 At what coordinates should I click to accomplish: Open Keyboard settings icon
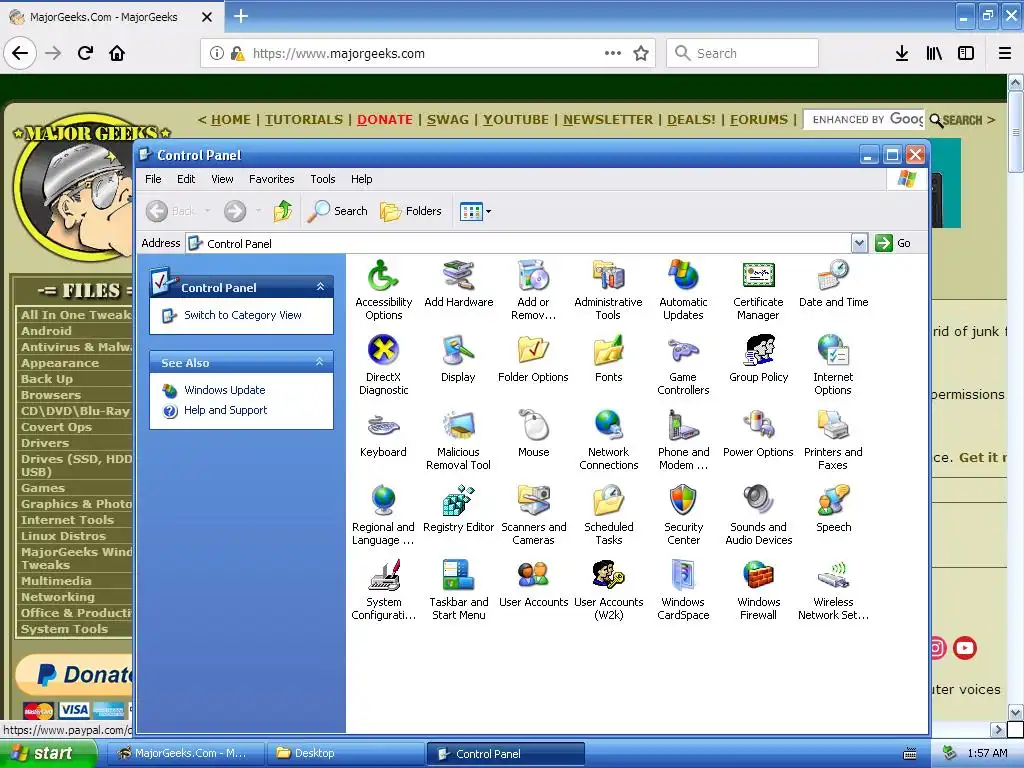[x=383, y=434]
